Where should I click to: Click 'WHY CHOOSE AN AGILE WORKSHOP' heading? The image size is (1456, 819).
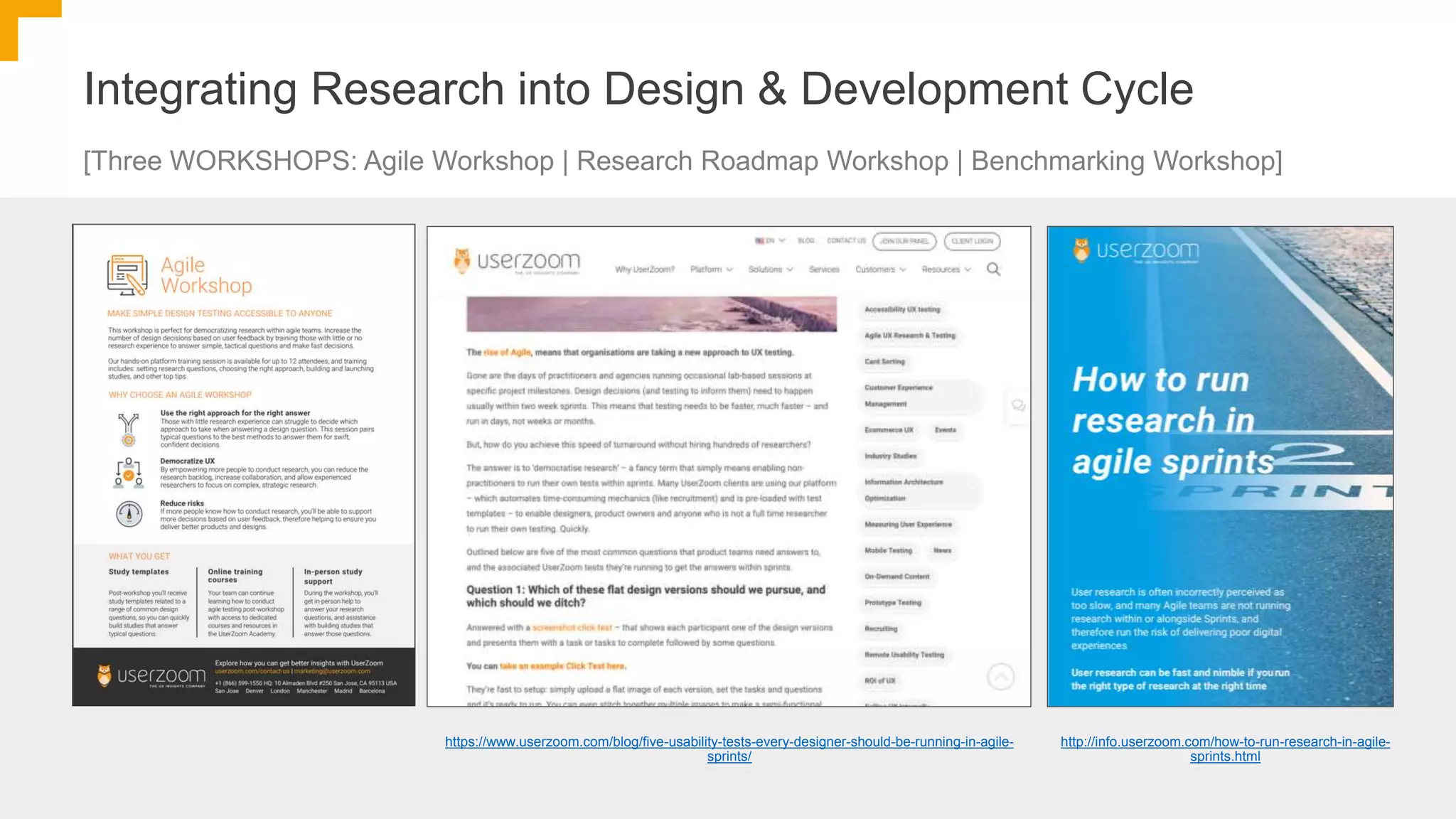coord(180,395)
